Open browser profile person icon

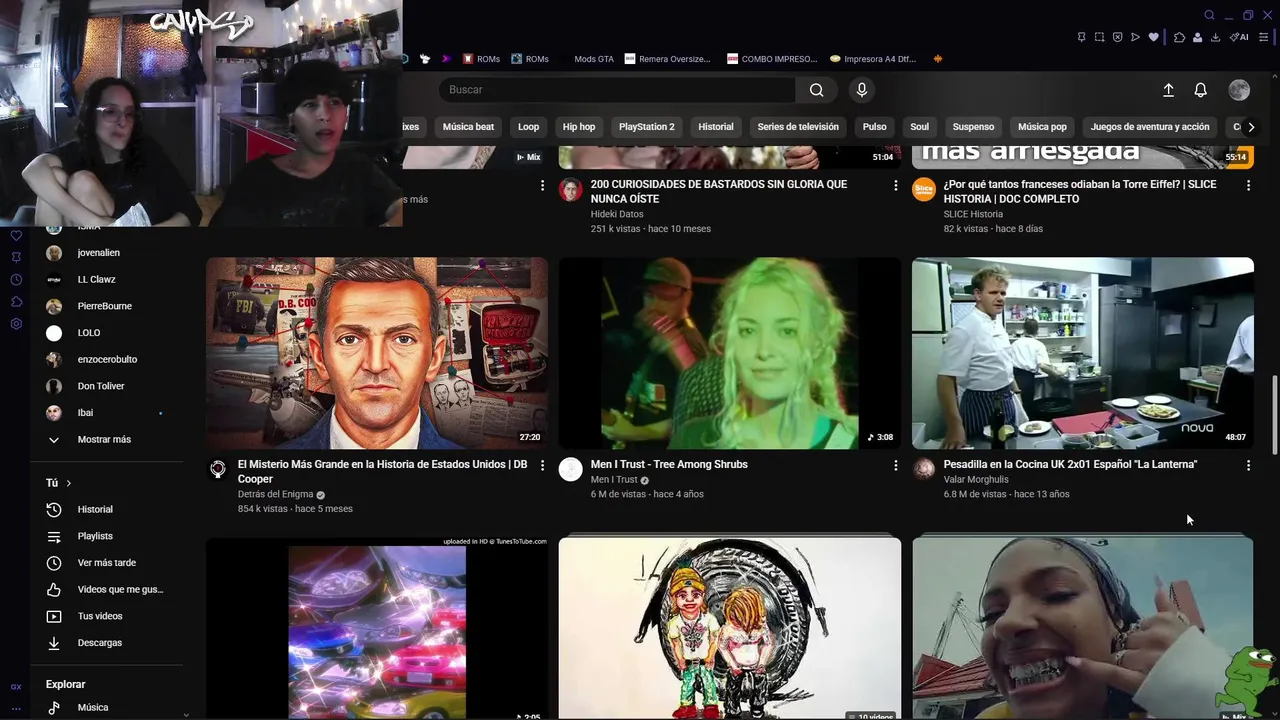tap(1198, 37)
